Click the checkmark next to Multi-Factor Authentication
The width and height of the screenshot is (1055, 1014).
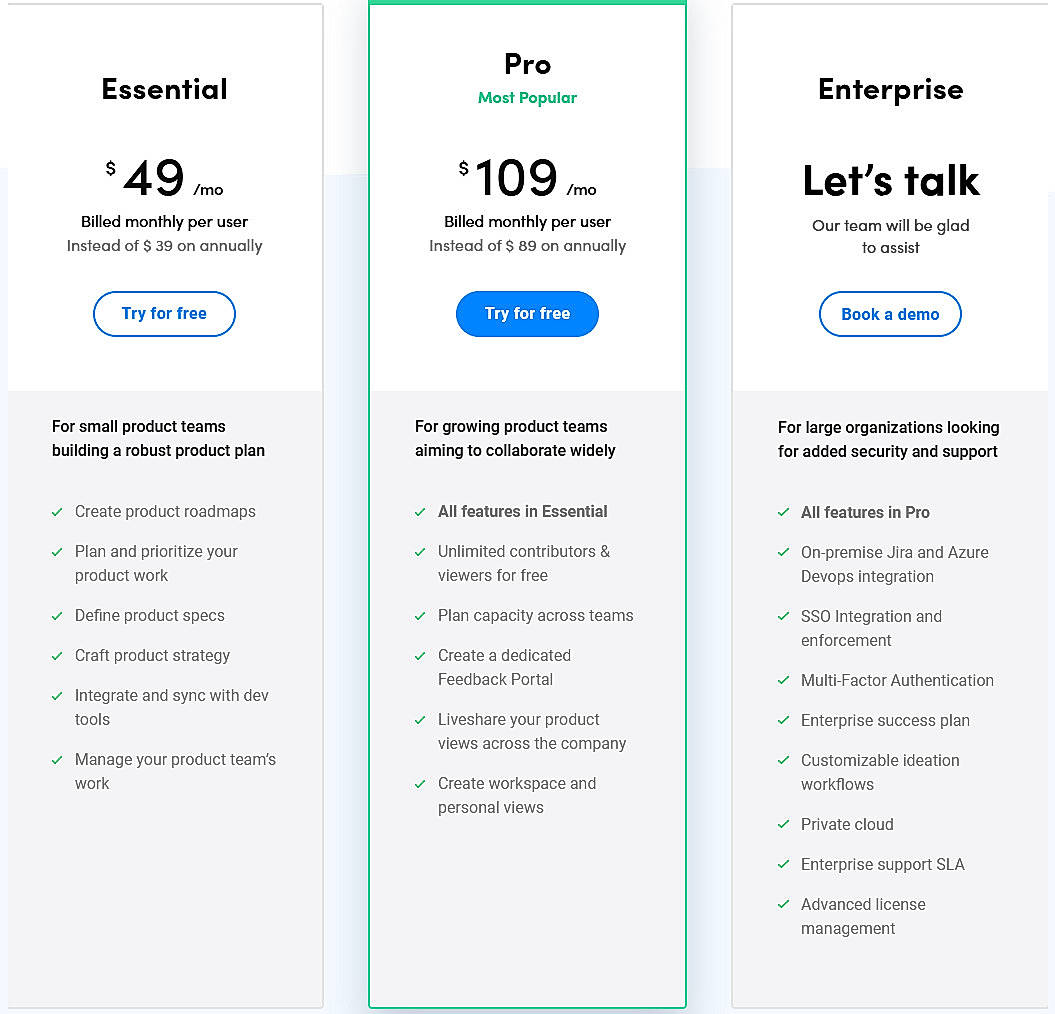784,681
